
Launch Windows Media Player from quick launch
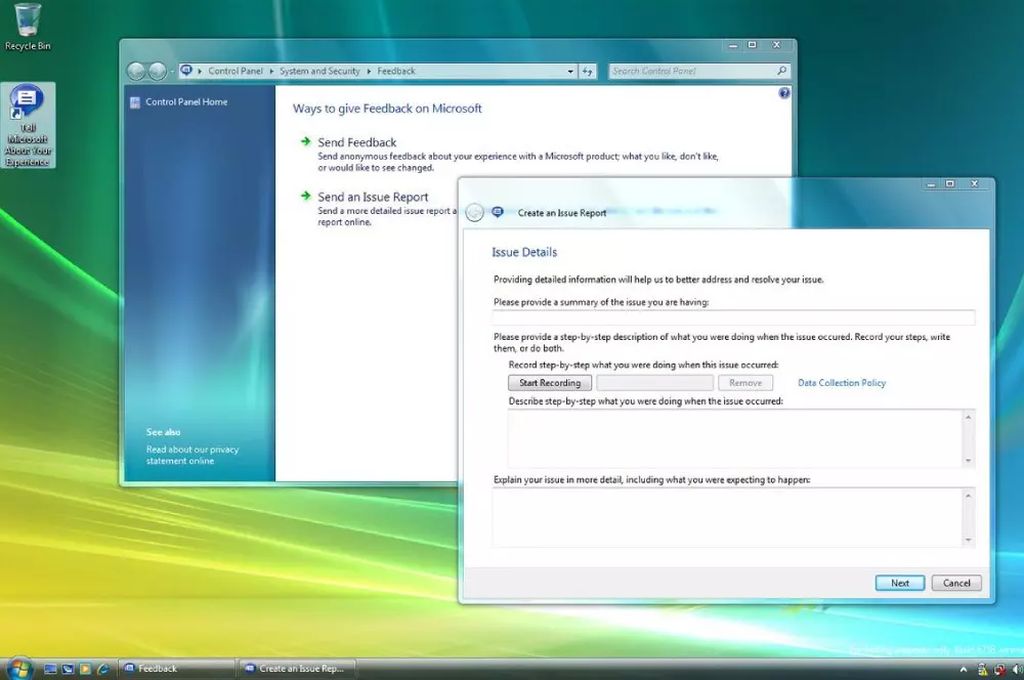click(x=86, y=669)
